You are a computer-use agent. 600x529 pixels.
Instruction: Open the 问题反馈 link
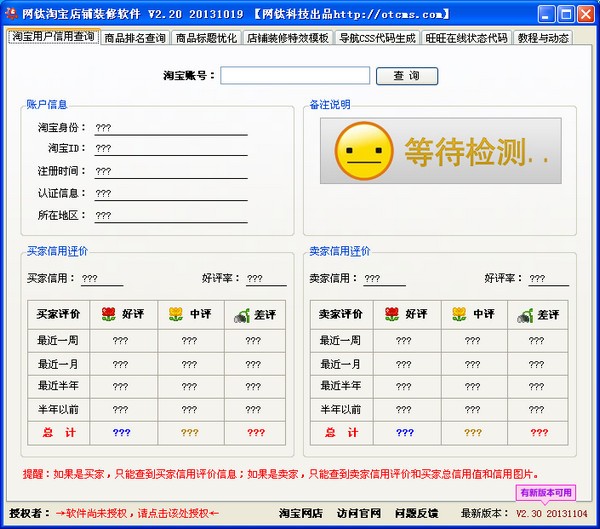pos(417,513)
